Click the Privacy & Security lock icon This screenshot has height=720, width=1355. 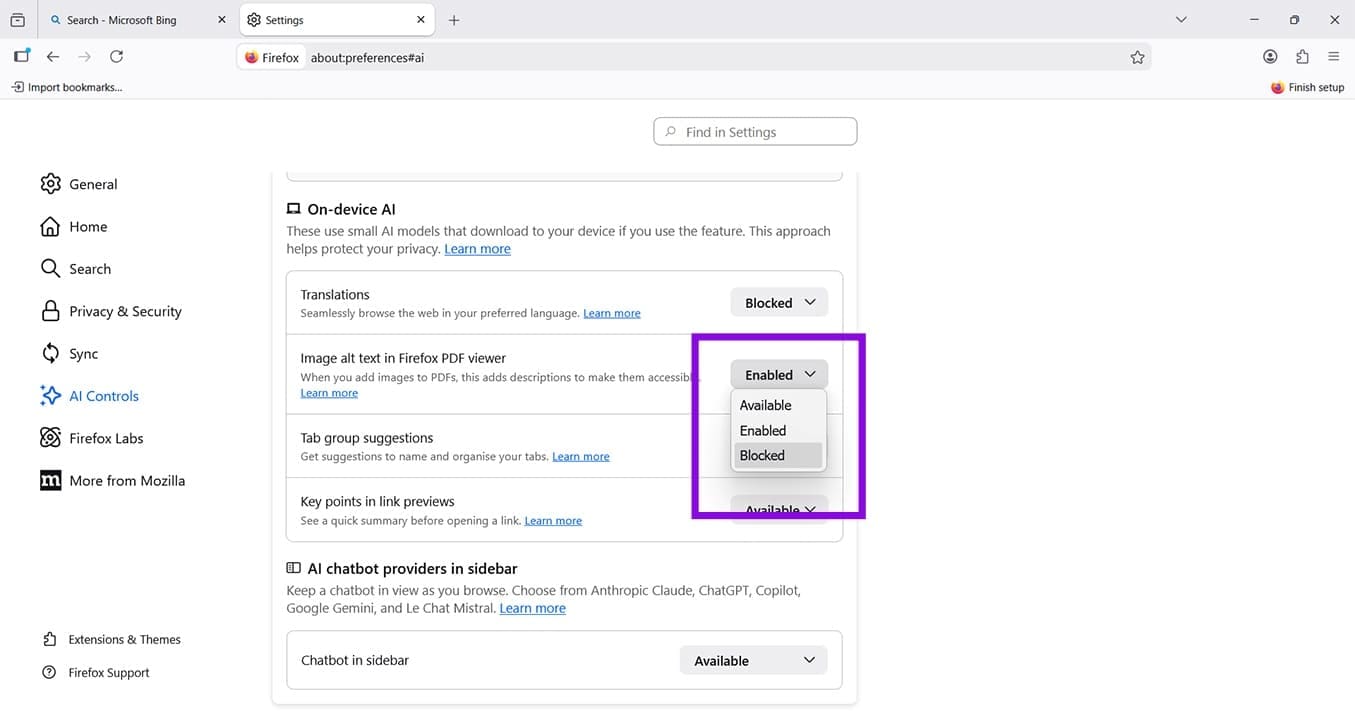coord(50,311)
